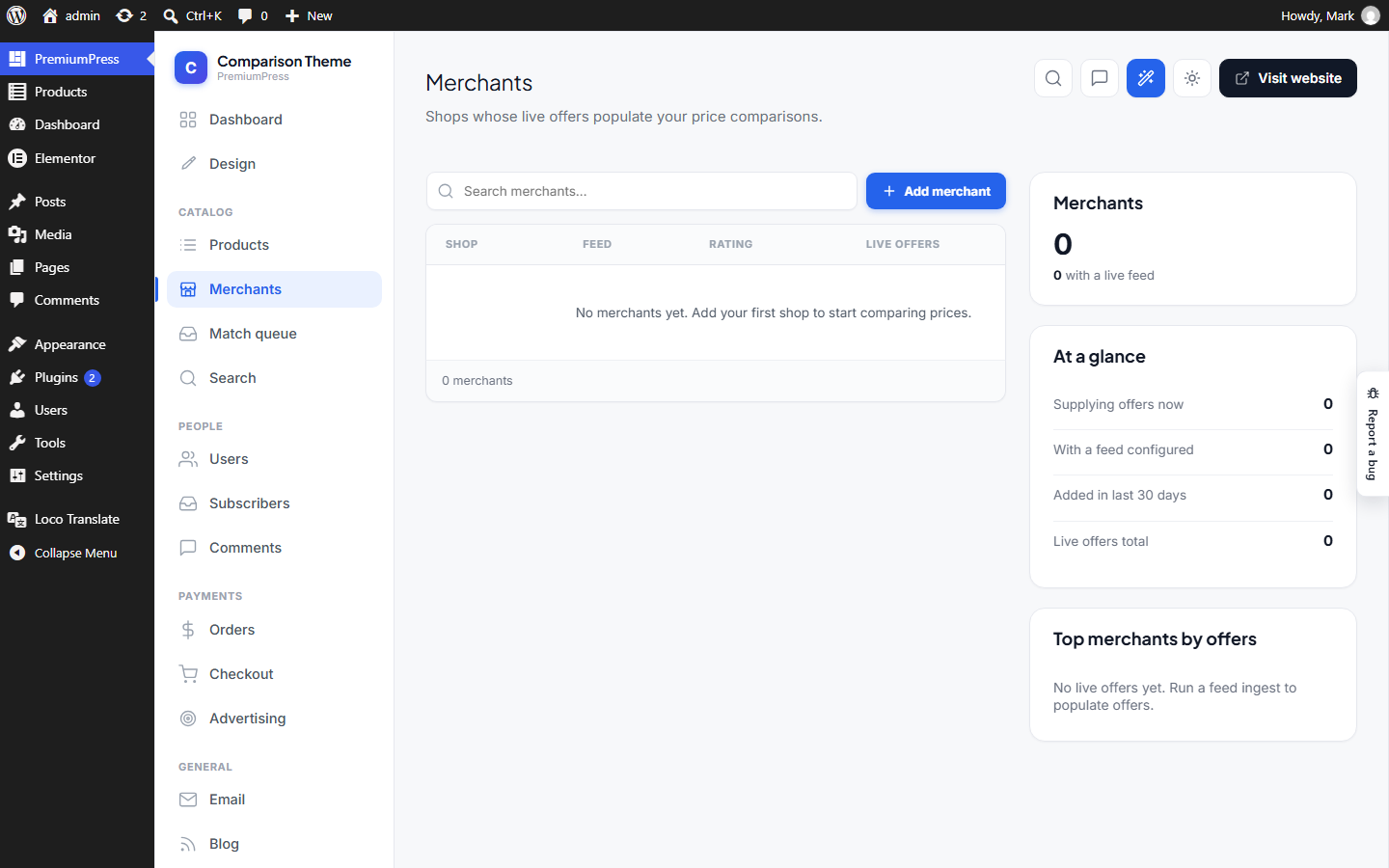Click the LIVE OFFERS column header

click(903, 244)
